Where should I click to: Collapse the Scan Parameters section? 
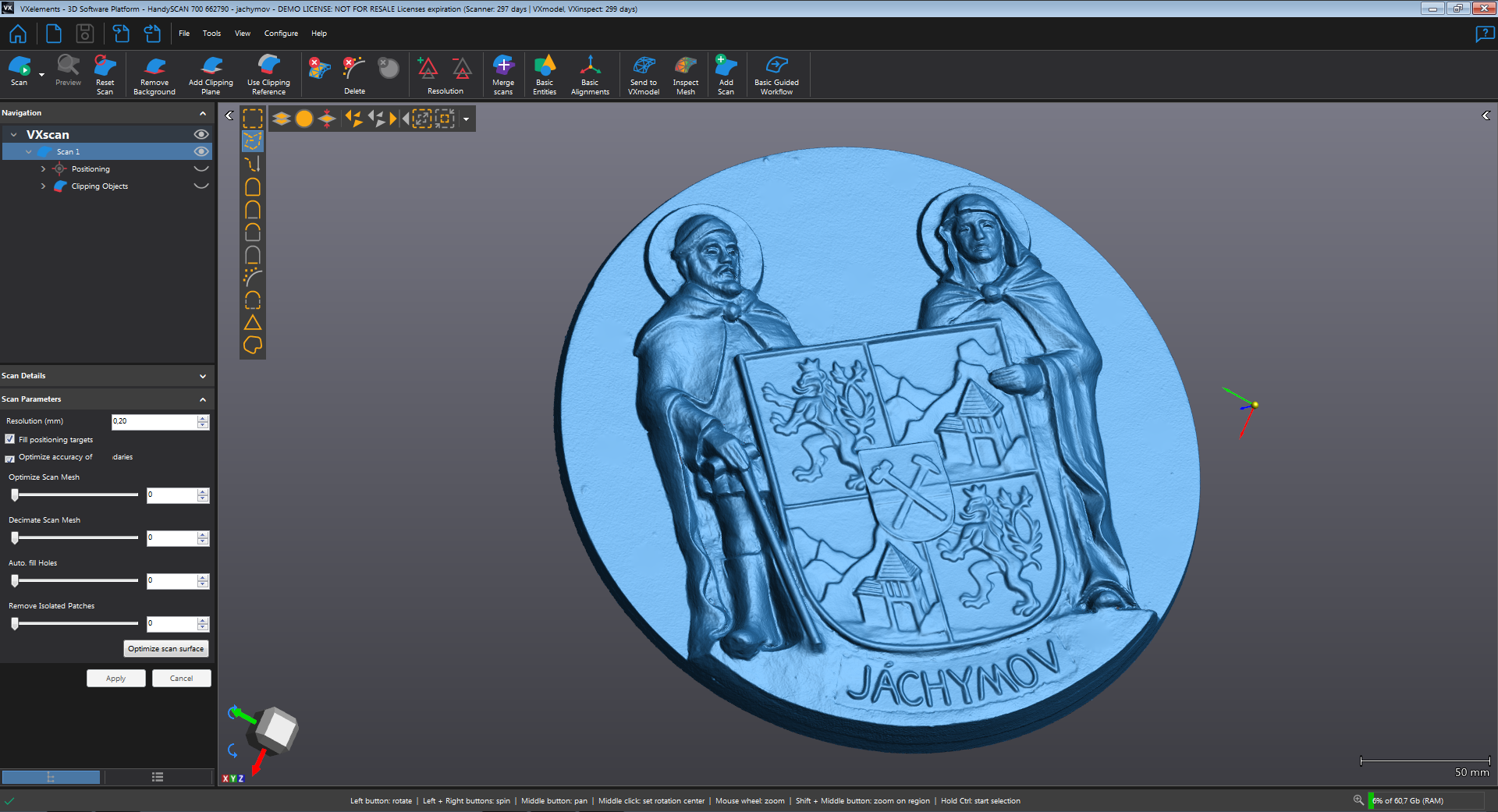pyautogui.click(x=203, y=399)
